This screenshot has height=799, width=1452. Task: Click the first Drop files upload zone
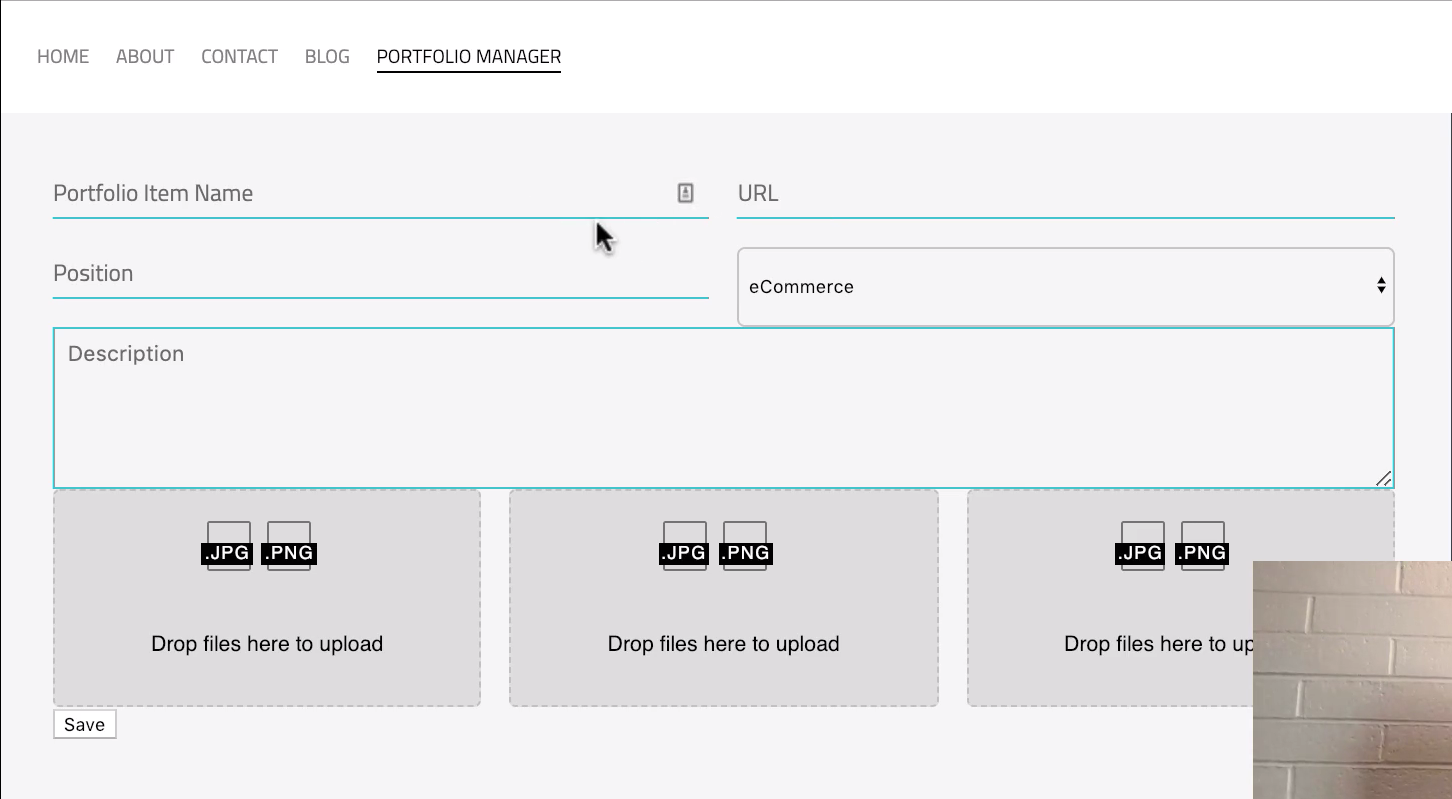(267, 598)
